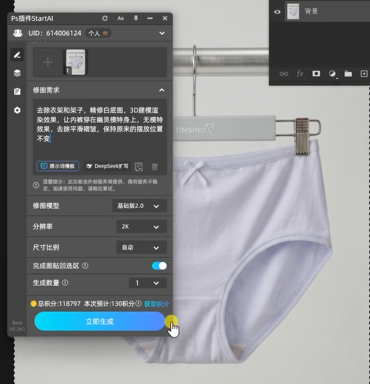Open the 尺寸比例 自动 dropdown
Screen dimensions: 370x384
point(142,248)
